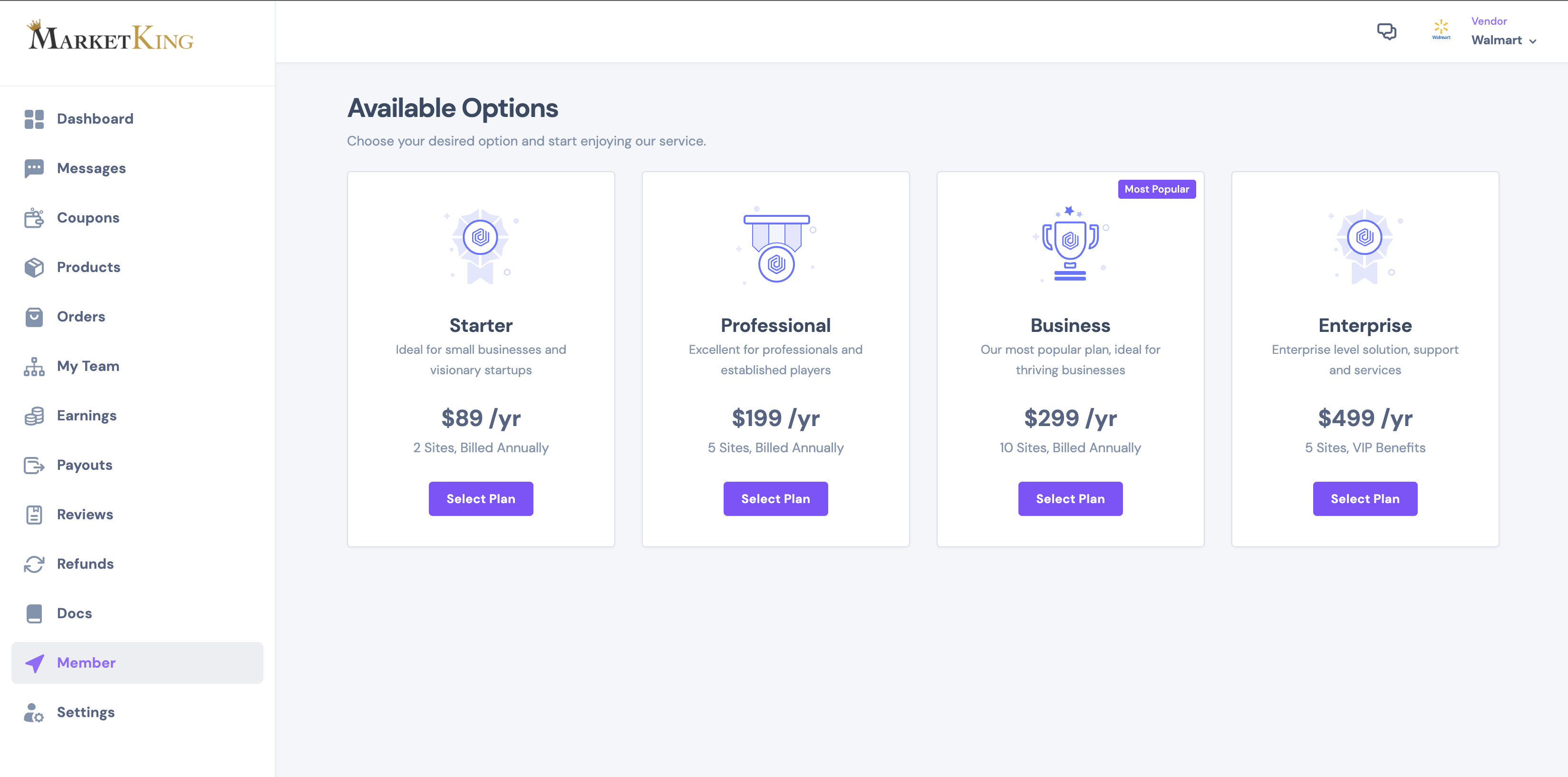Toggle the Products navigation section
Viewport: 1568px width, 777px height.
point(88,267)
